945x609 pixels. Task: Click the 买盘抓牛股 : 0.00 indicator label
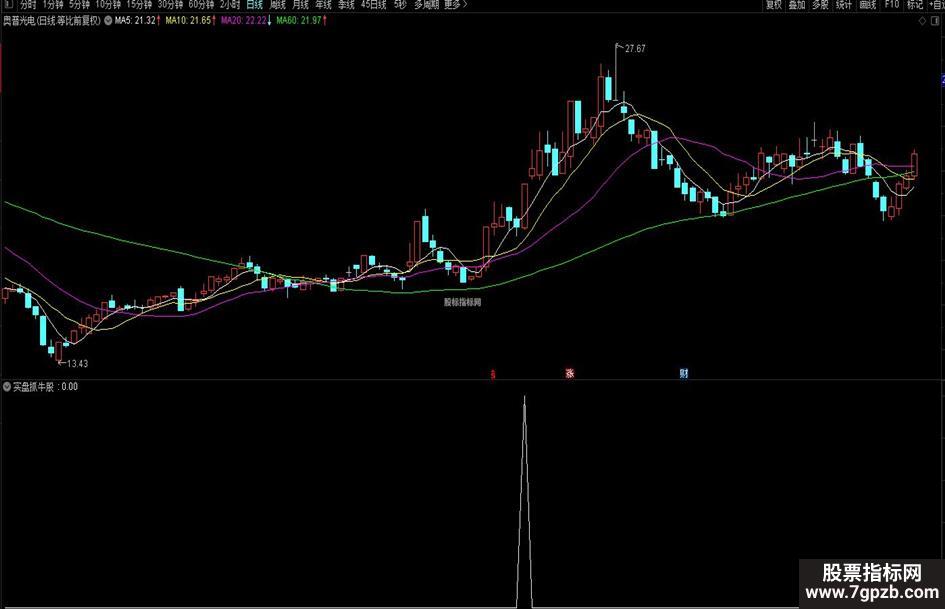(45, 387)
